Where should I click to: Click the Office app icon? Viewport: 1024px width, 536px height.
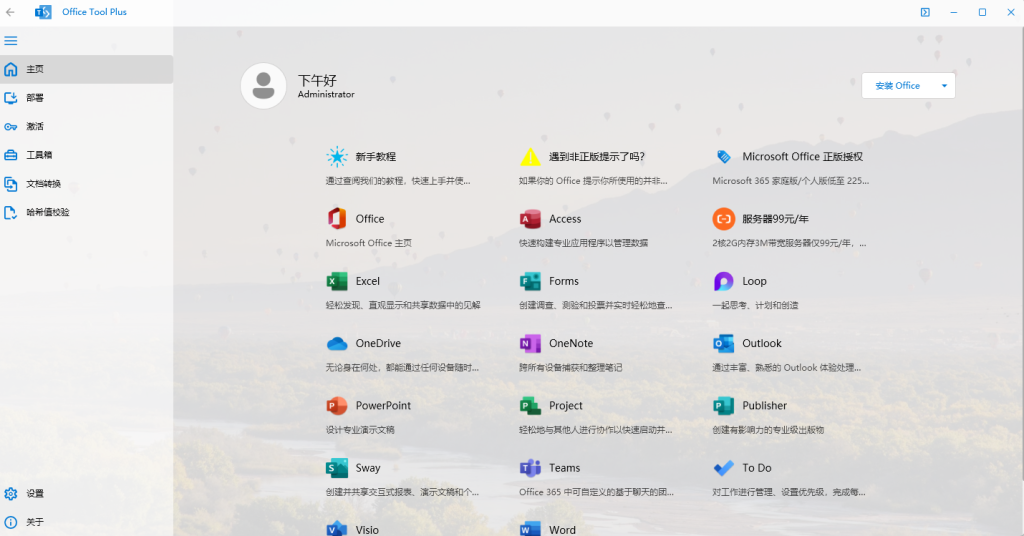click(337, 219)
